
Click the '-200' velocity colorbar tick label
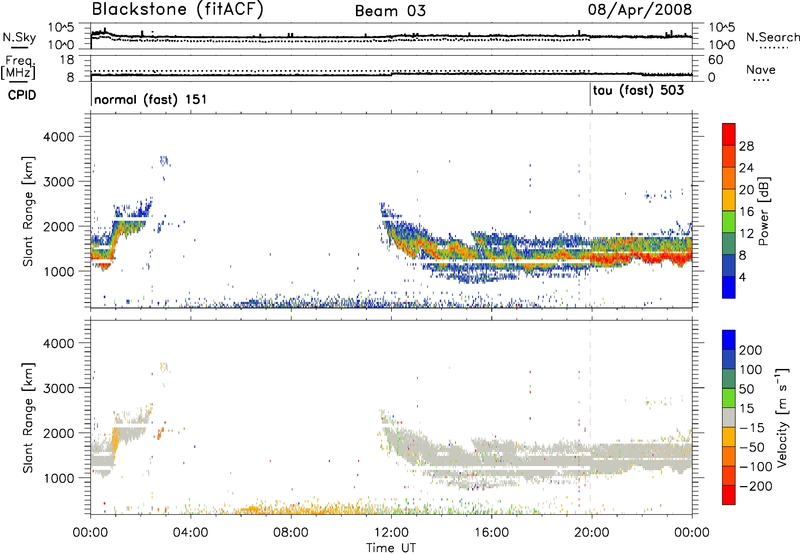click(x=756, y=486)
